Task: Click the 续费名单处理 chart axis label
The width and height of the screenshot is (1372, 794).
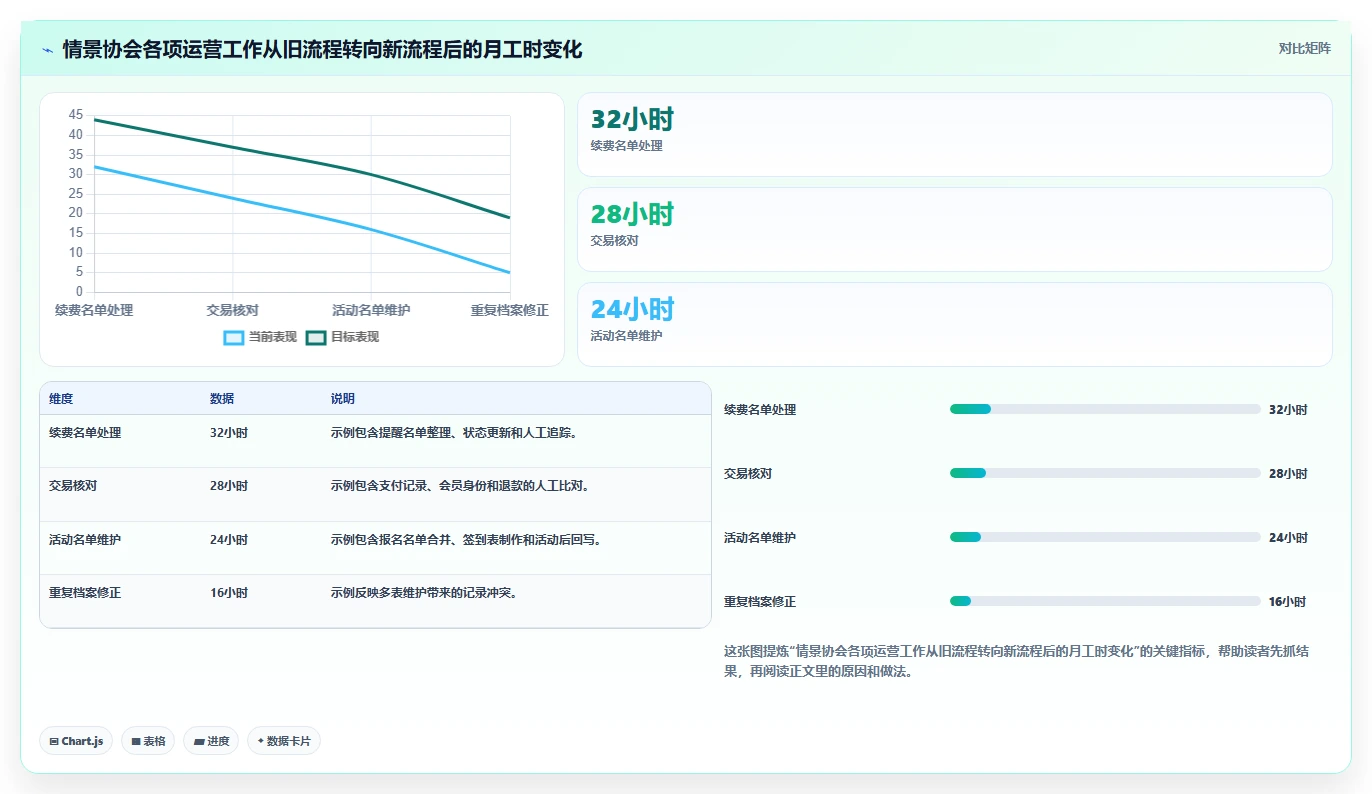Action: click(x=94, y=310)
